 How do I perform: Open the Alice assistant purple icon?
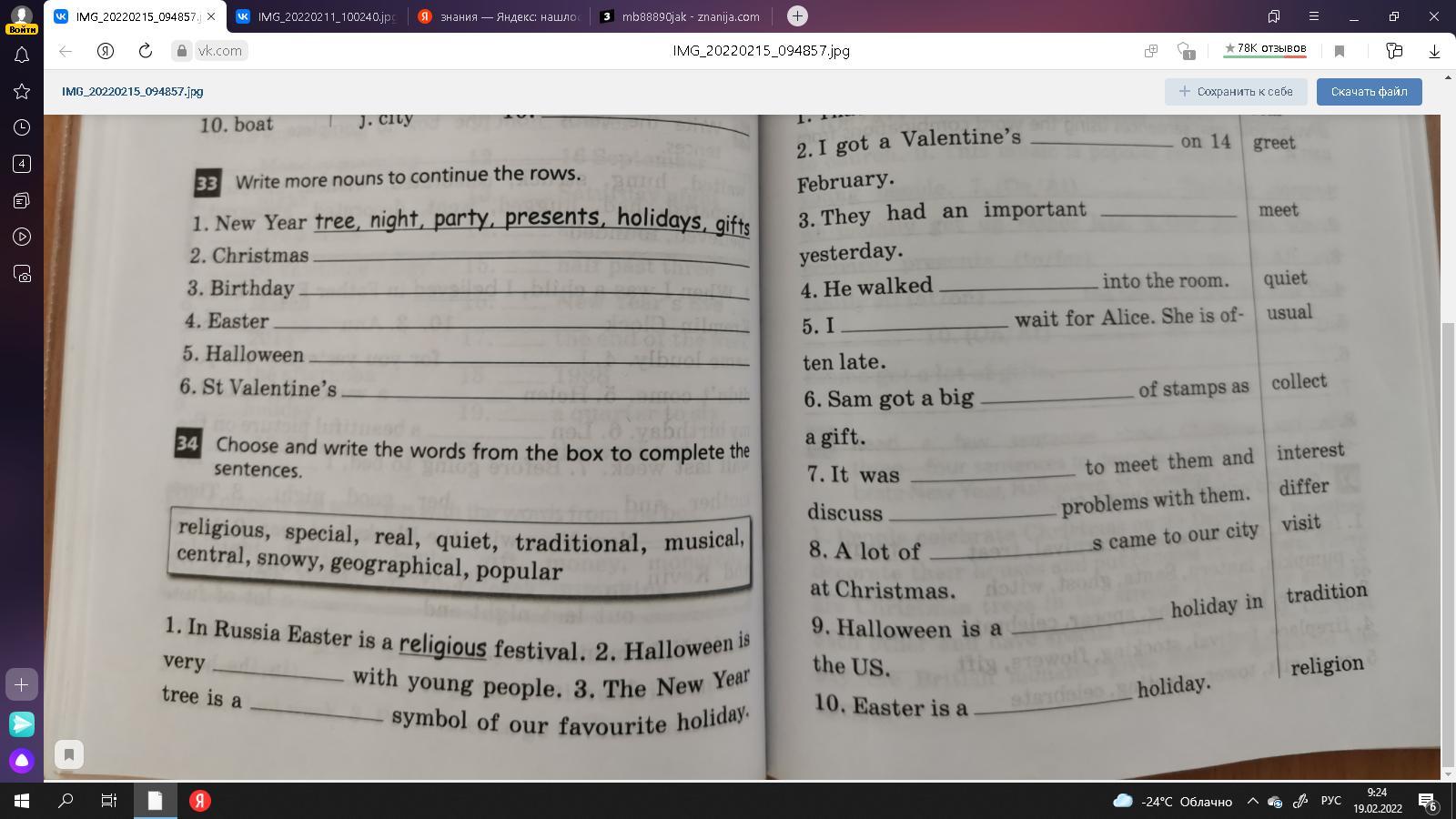[x=22, y=760]
